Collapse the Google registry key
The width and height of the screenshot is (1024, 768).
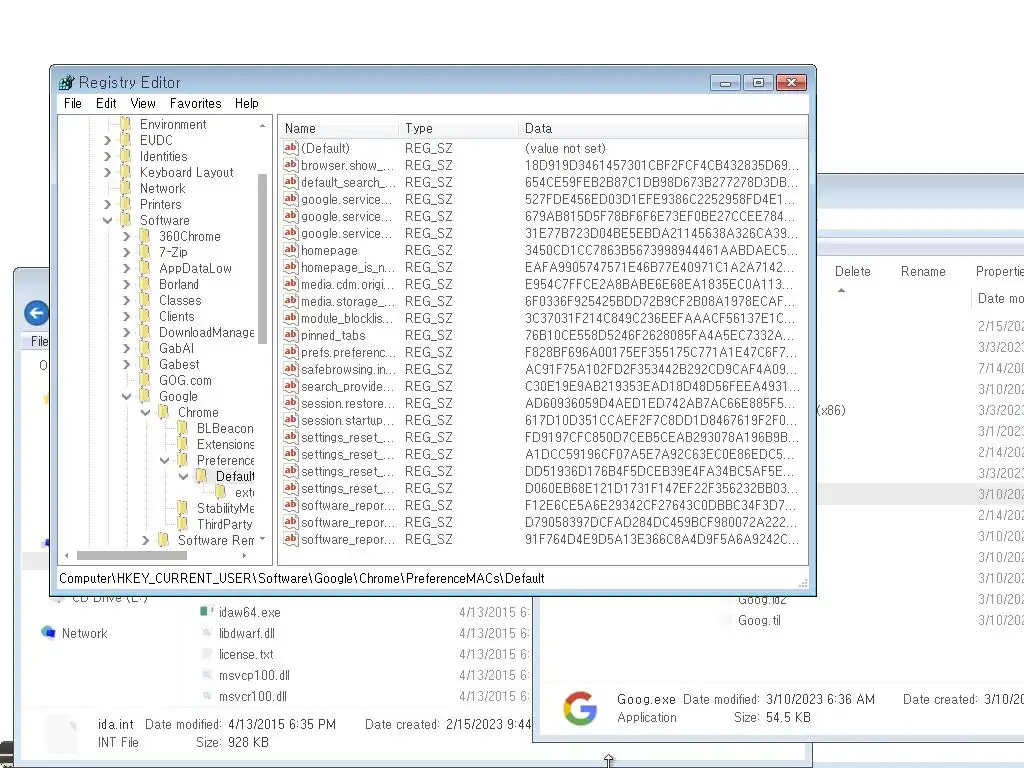tap(127, 396)
